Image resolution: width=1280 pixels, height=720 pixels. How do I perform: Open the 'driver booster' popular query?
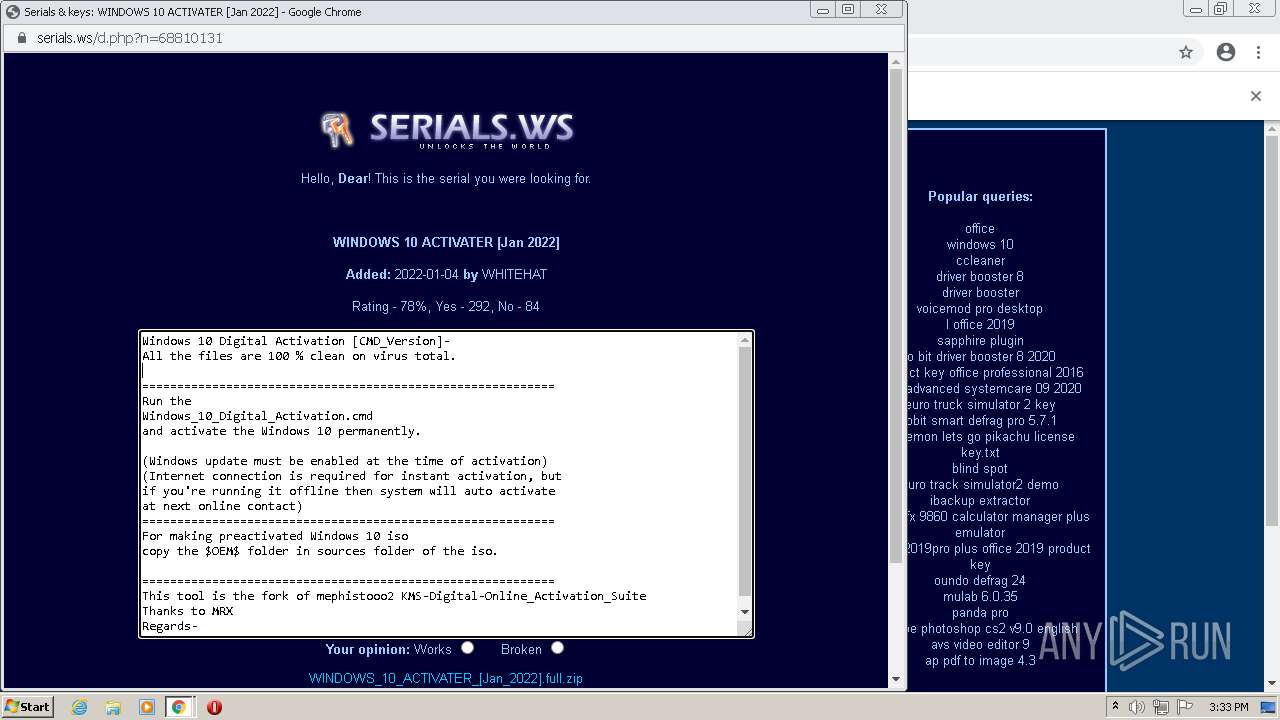(x=980, y=292)
